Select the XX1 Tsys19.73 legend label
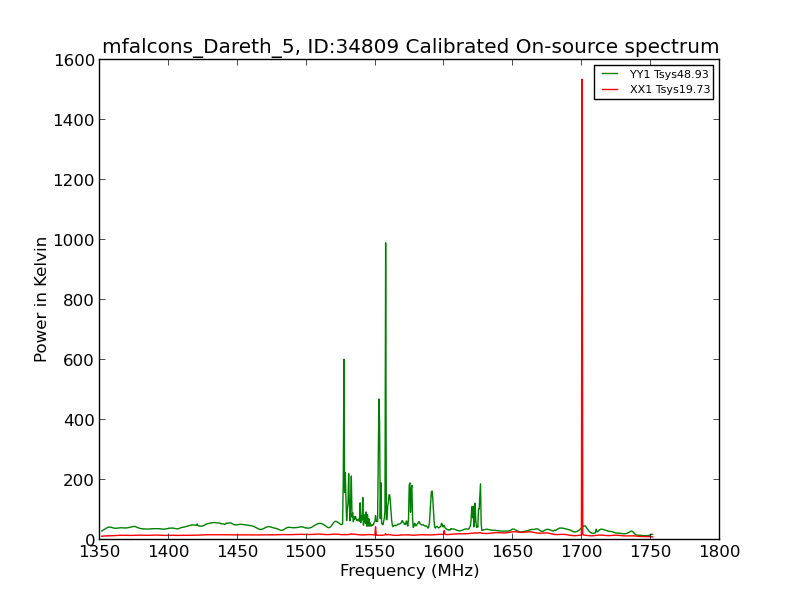 (x=669, y=89)
